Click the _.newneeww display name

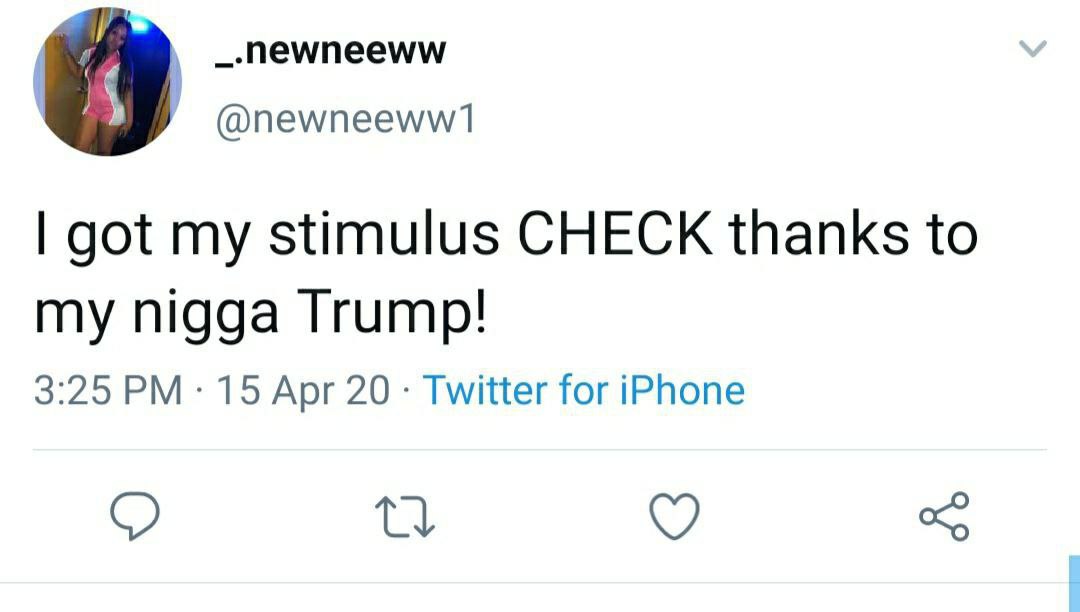pos(330,50)
